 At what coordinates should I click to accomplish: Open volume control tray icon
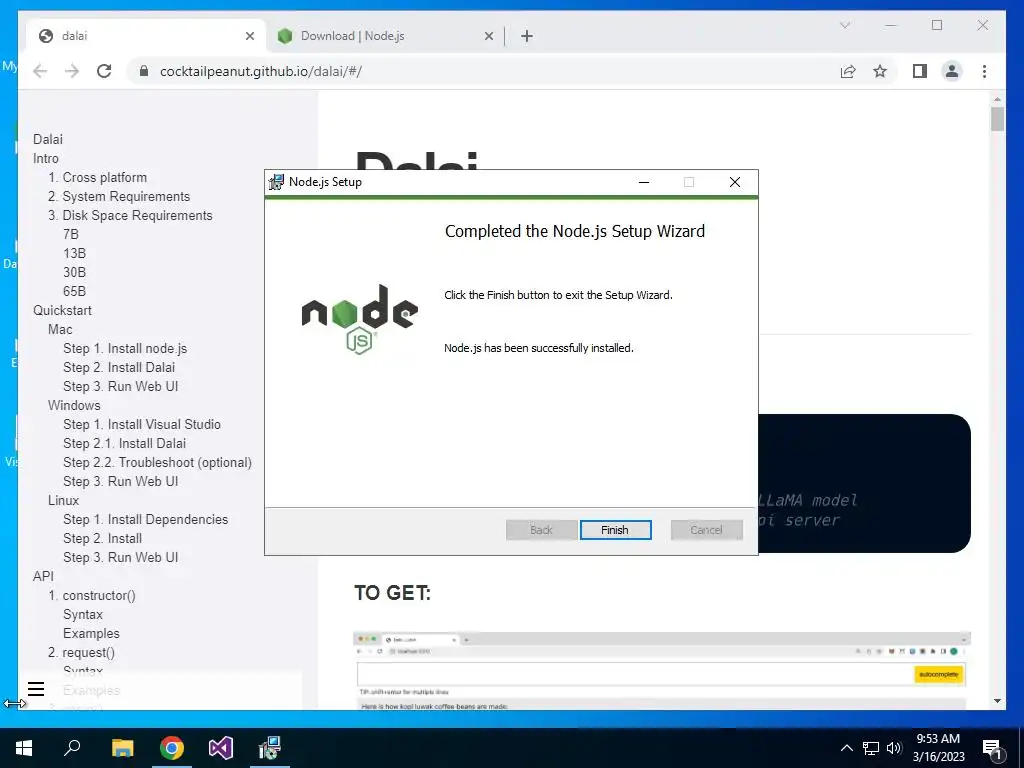[x=893, y=748]
